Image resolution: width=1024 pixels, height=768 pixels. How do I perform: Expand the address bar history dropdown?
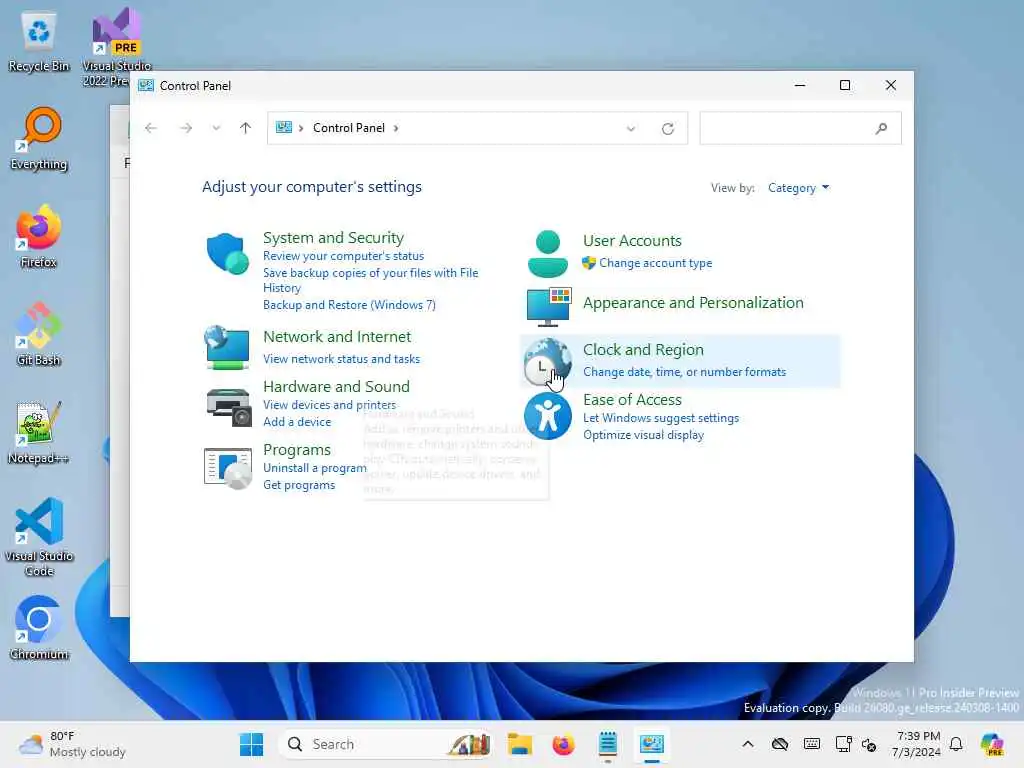631,129
